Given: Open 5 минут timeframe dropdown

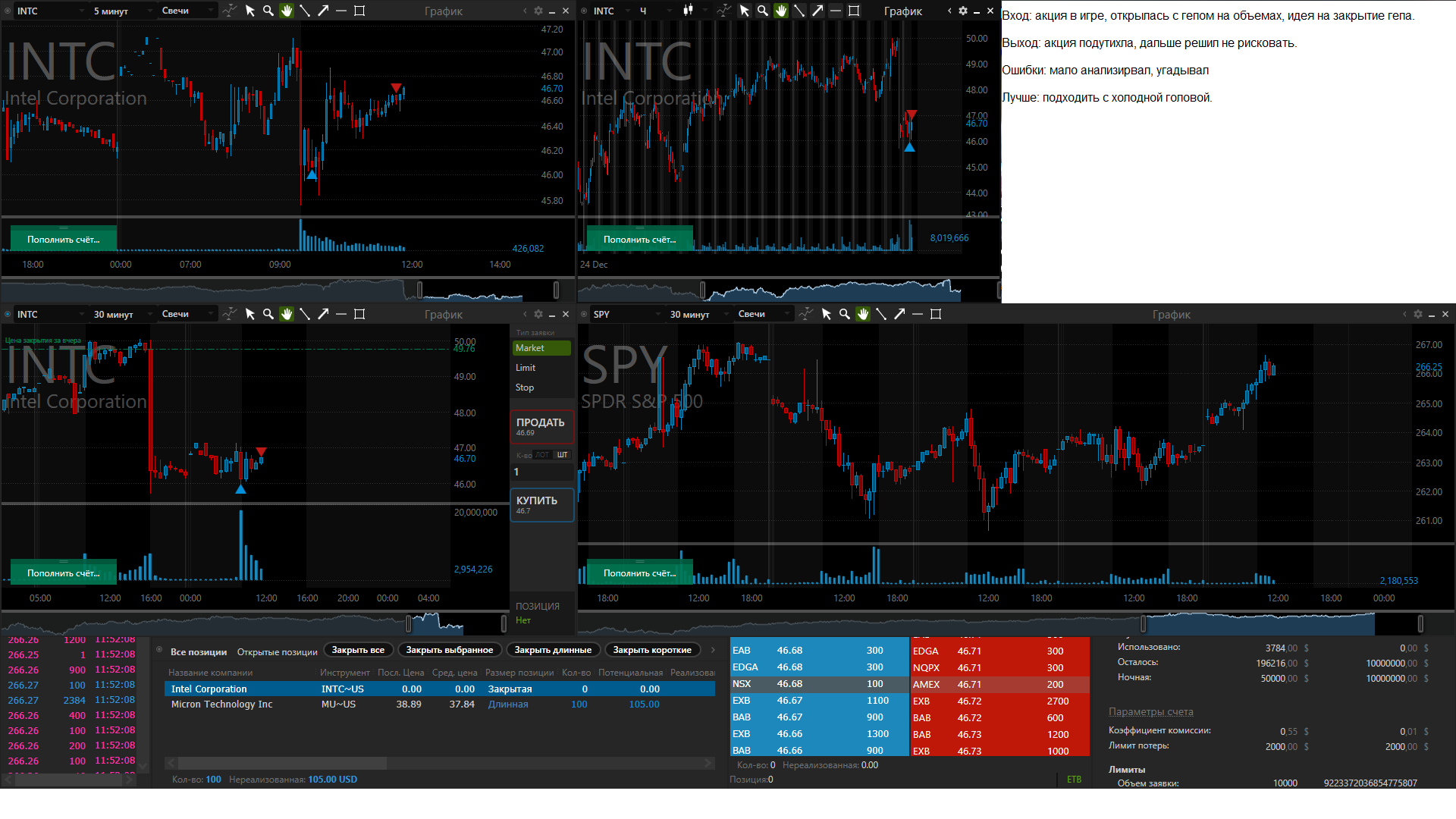Looking at the screenshot, I should click(x=121, y=11).
